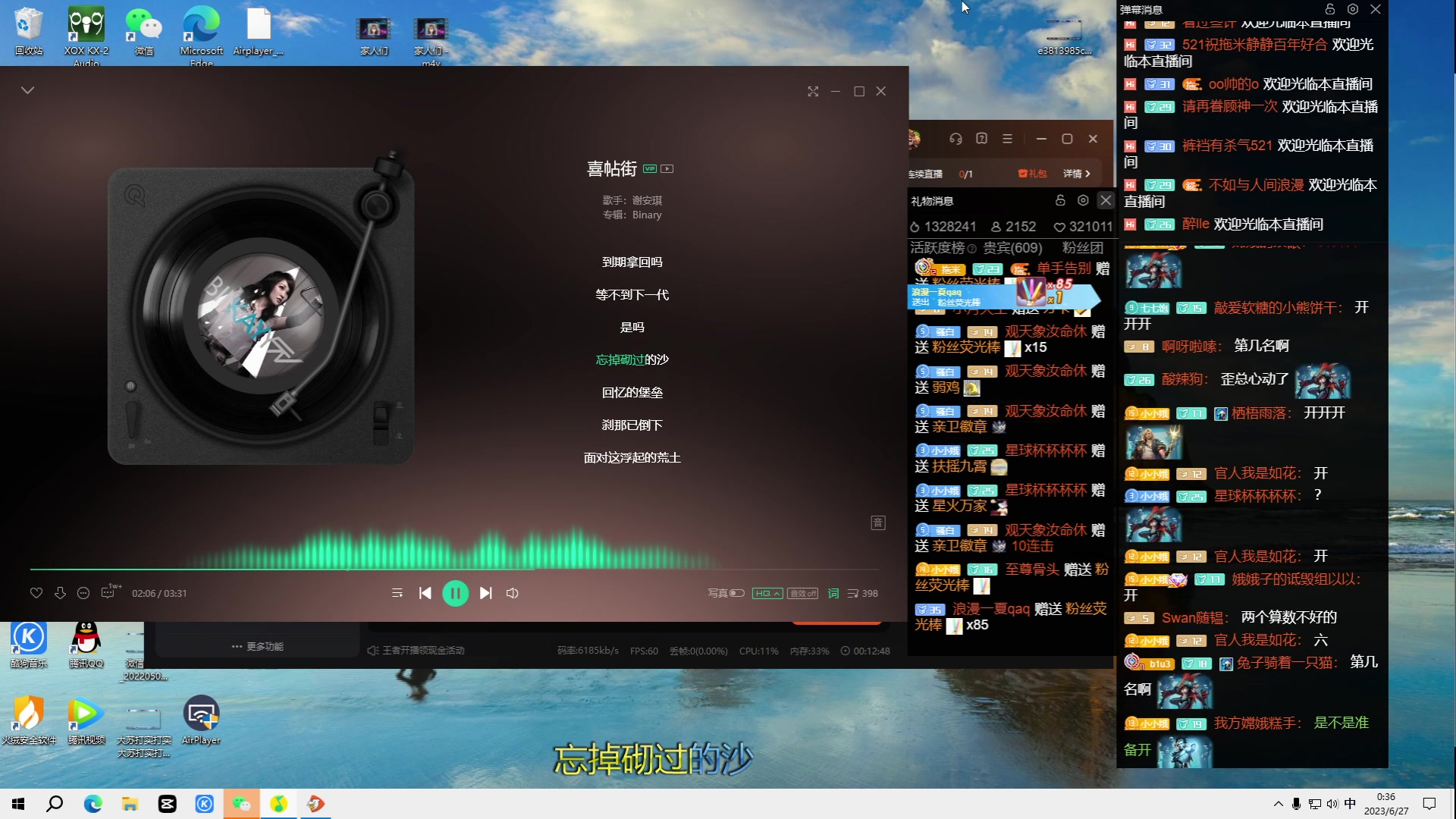Open song comments with 1w+ badge
Viewport: 1456px width, 819px height.
point(109,592)
